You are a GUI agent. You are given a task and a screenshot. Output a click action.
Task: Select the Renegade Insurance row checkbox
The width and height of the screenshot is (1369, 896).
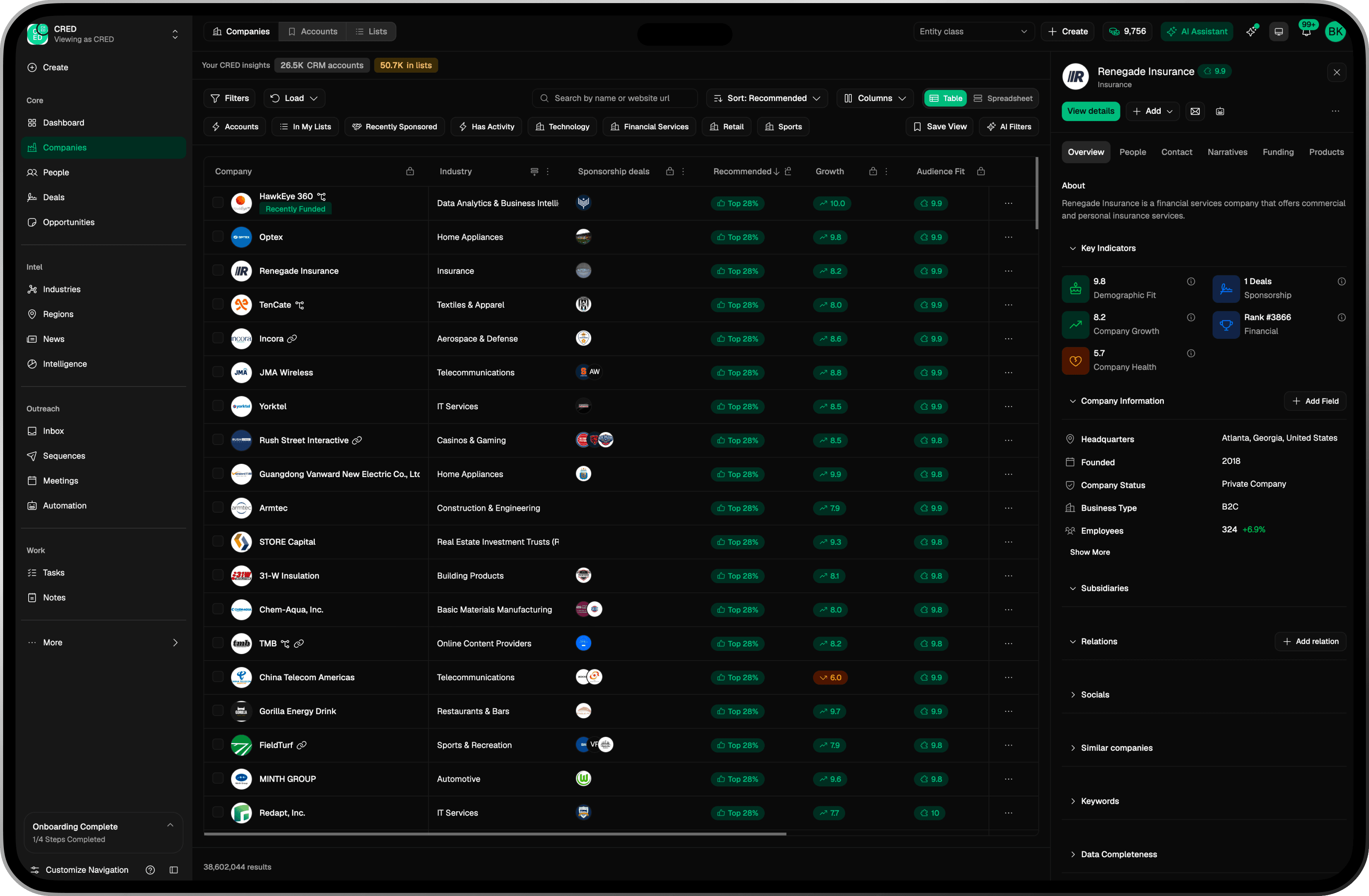(218, 270)
